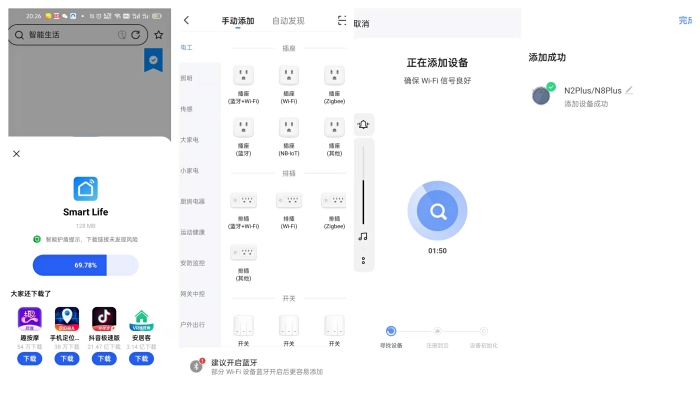
Task: Choose 排插 (Zigbee) power strip icon
Action: (334, 200)
